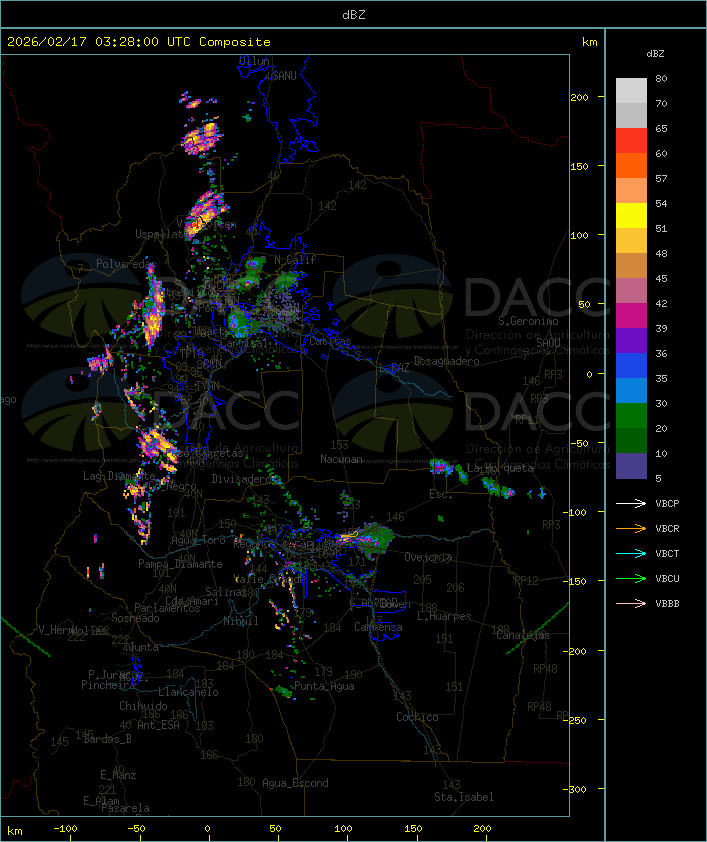Viewport: 707px width, 842px height.
Task: Click the Desaguadero map label
Action: click(x=447, y=361)
